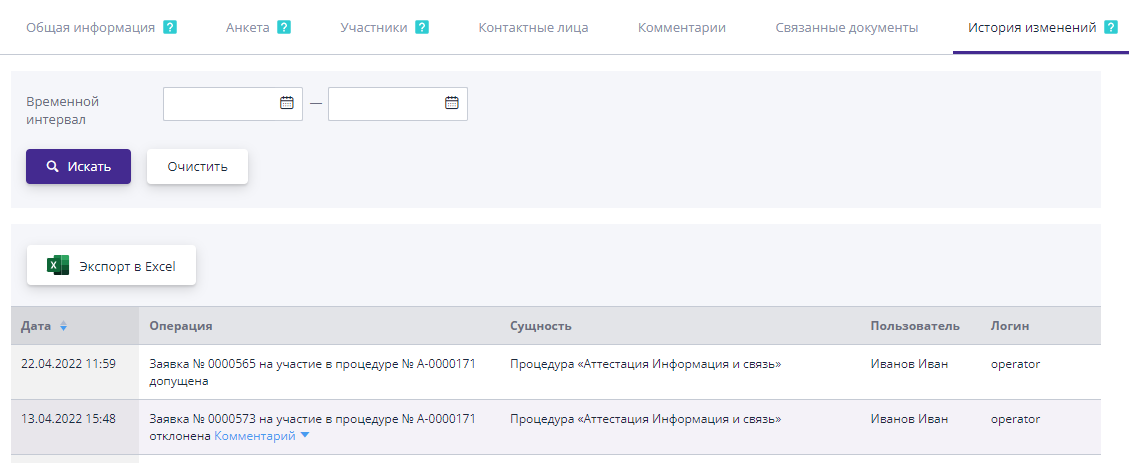Switch to Общая информация tab
This screenshot has width=1129, height=463.
click(90, 28)
